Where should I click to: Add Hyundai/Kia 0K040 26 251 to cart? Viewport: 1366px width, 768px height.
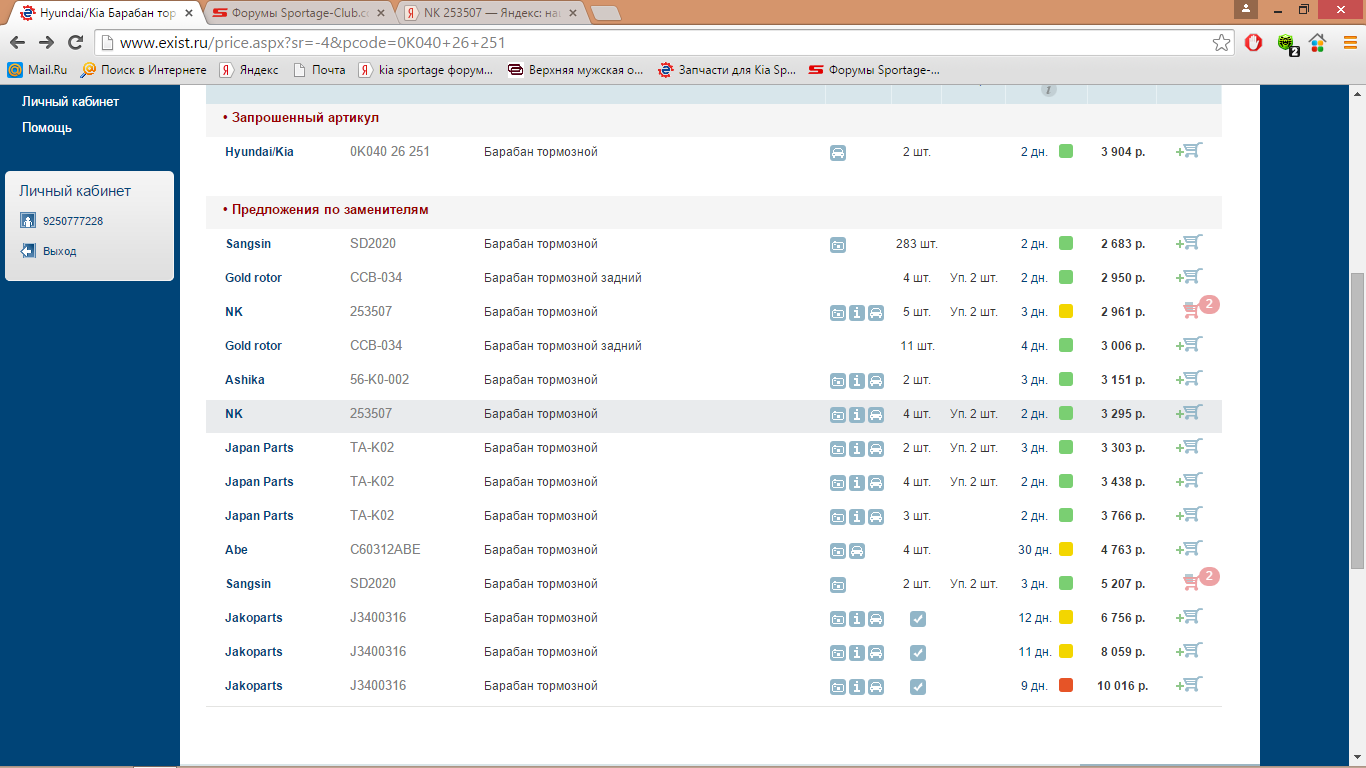coord(1190,151)
